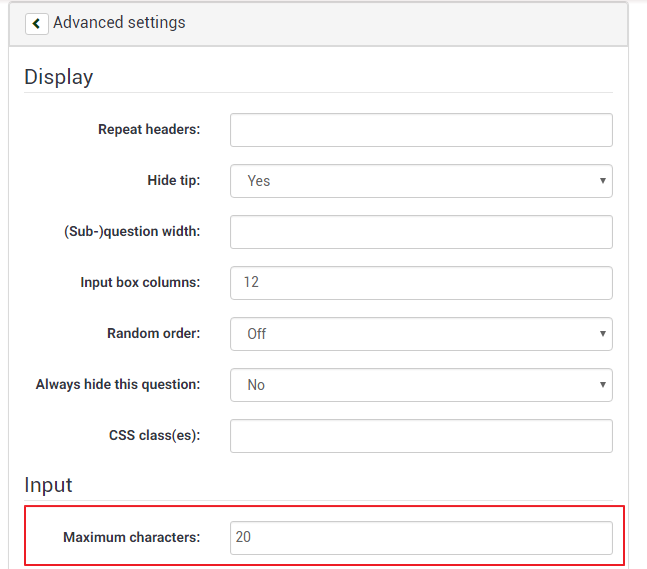Click the "Random order:" label text
Screen dimensions: 647x569
click(x=153, y=334)
